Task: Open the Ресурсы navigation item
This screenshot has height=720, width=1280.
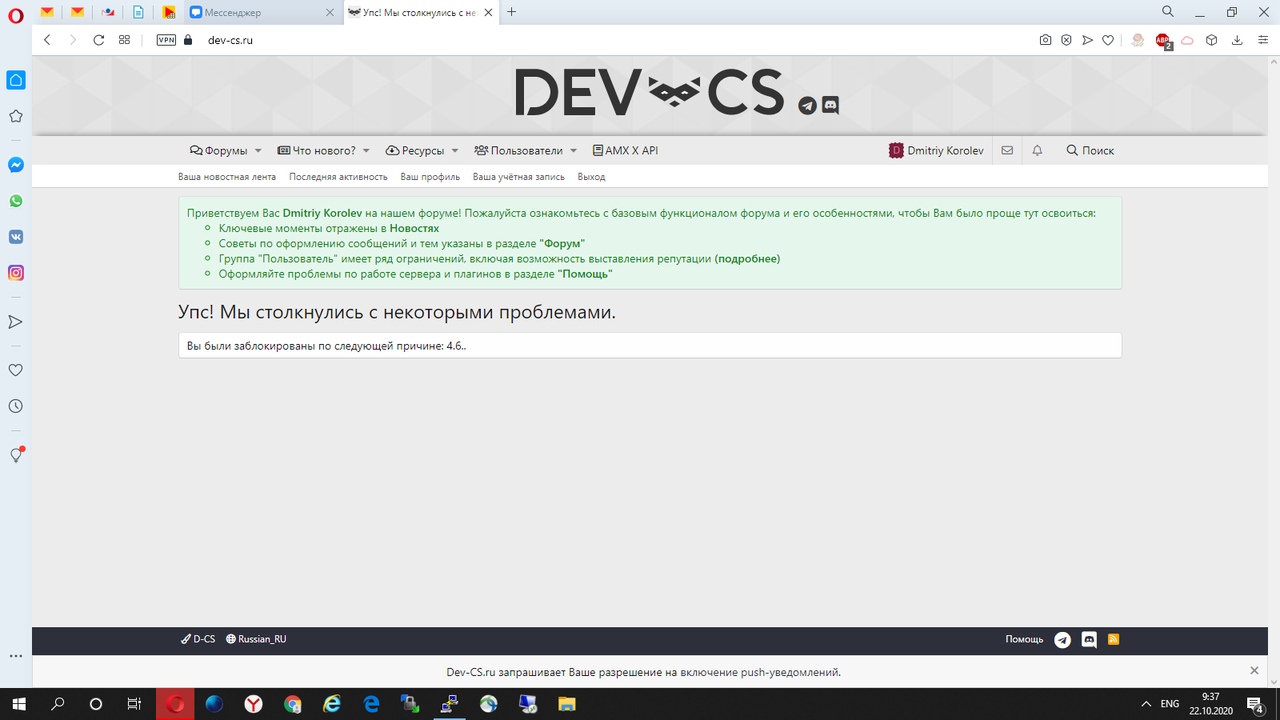Action: pyautogui.click(x=415, y=151)
